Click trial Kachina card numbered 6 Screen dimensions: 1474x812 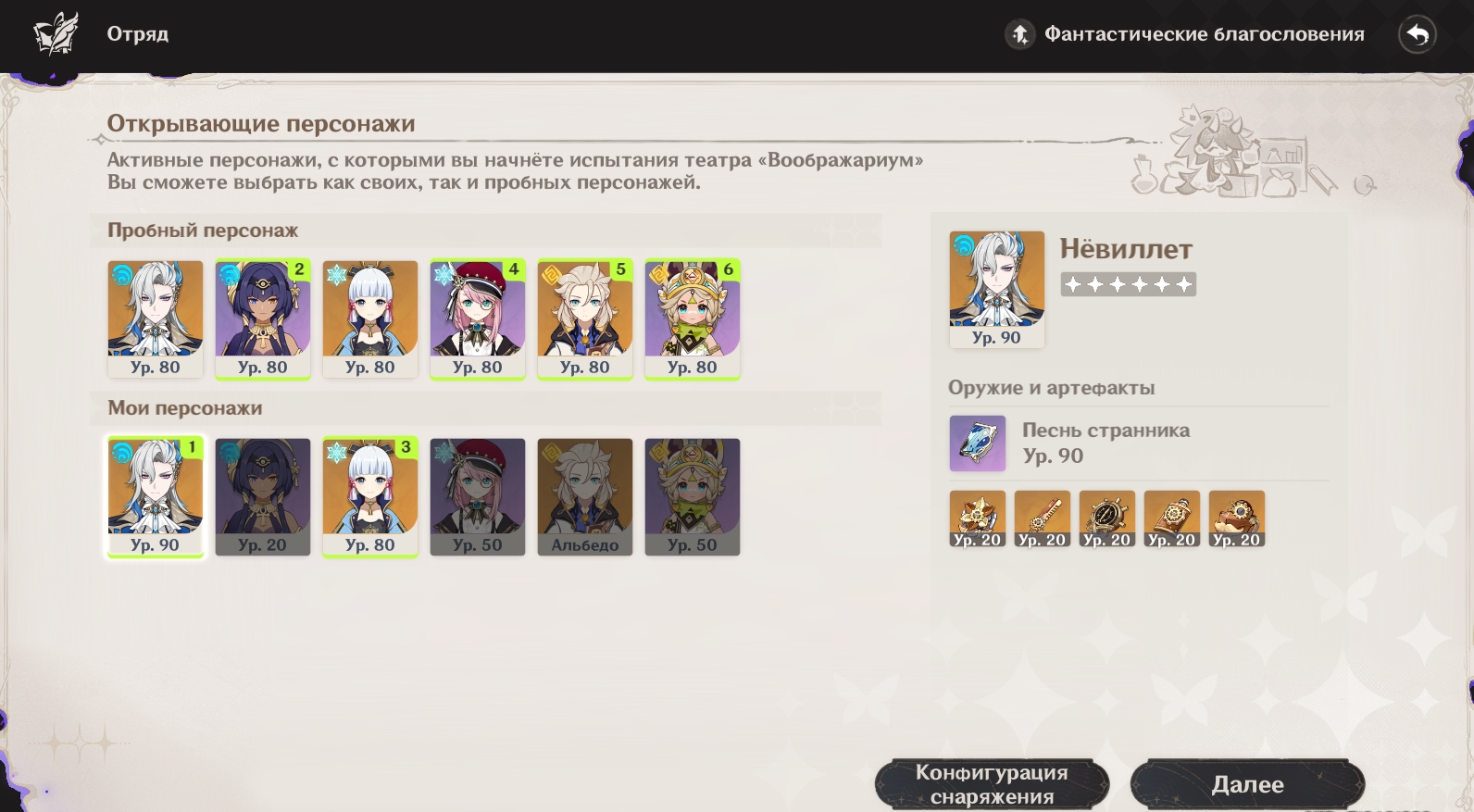tap(693, 319)
